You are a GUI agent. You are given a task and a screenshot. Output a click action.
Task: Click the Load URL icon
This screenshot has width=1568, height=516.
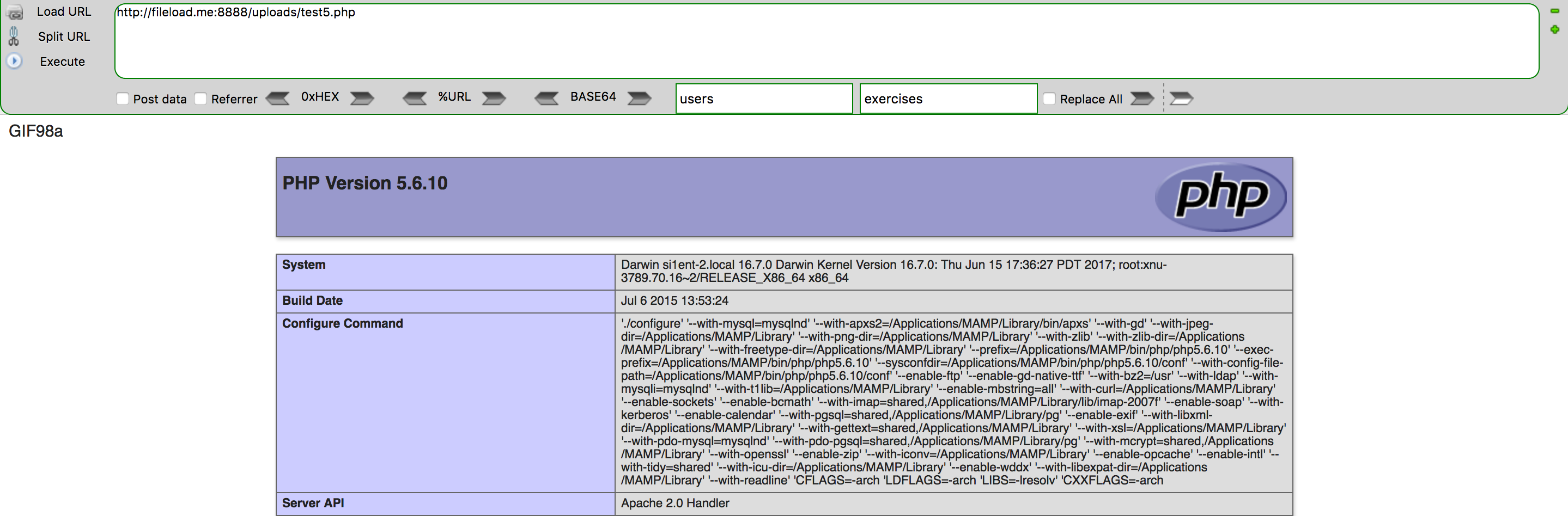pyautogui.click(x=14, y=11)
